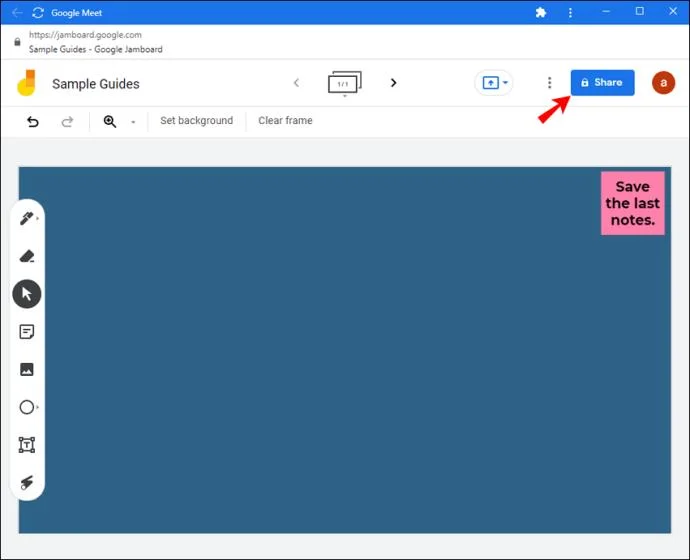The image size is (690, 560).
Task: Pick the Laser pointer tool
Action: (x=27, y=482)
